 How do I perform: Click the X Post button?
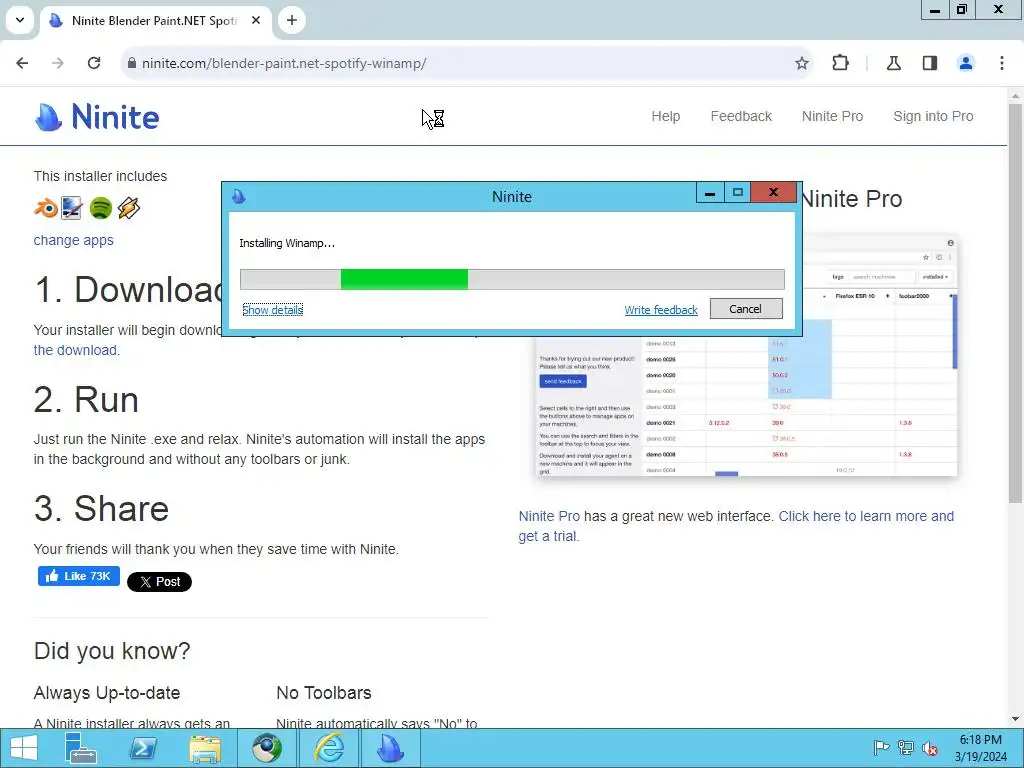tap(159, 581)
